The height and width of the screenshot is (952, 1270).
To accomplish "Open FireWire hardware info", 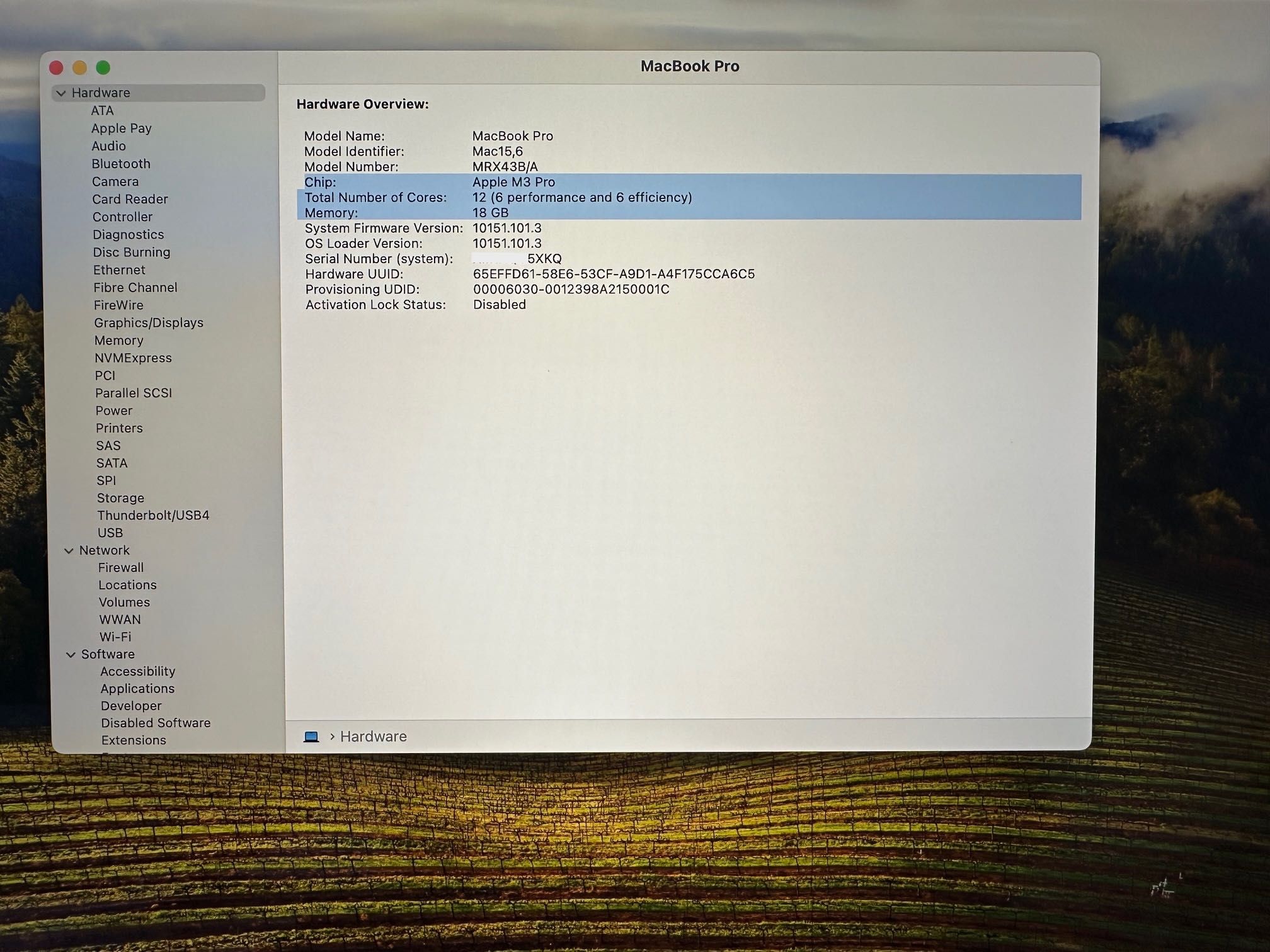I will pyautogui.click(x=118, y=305).
